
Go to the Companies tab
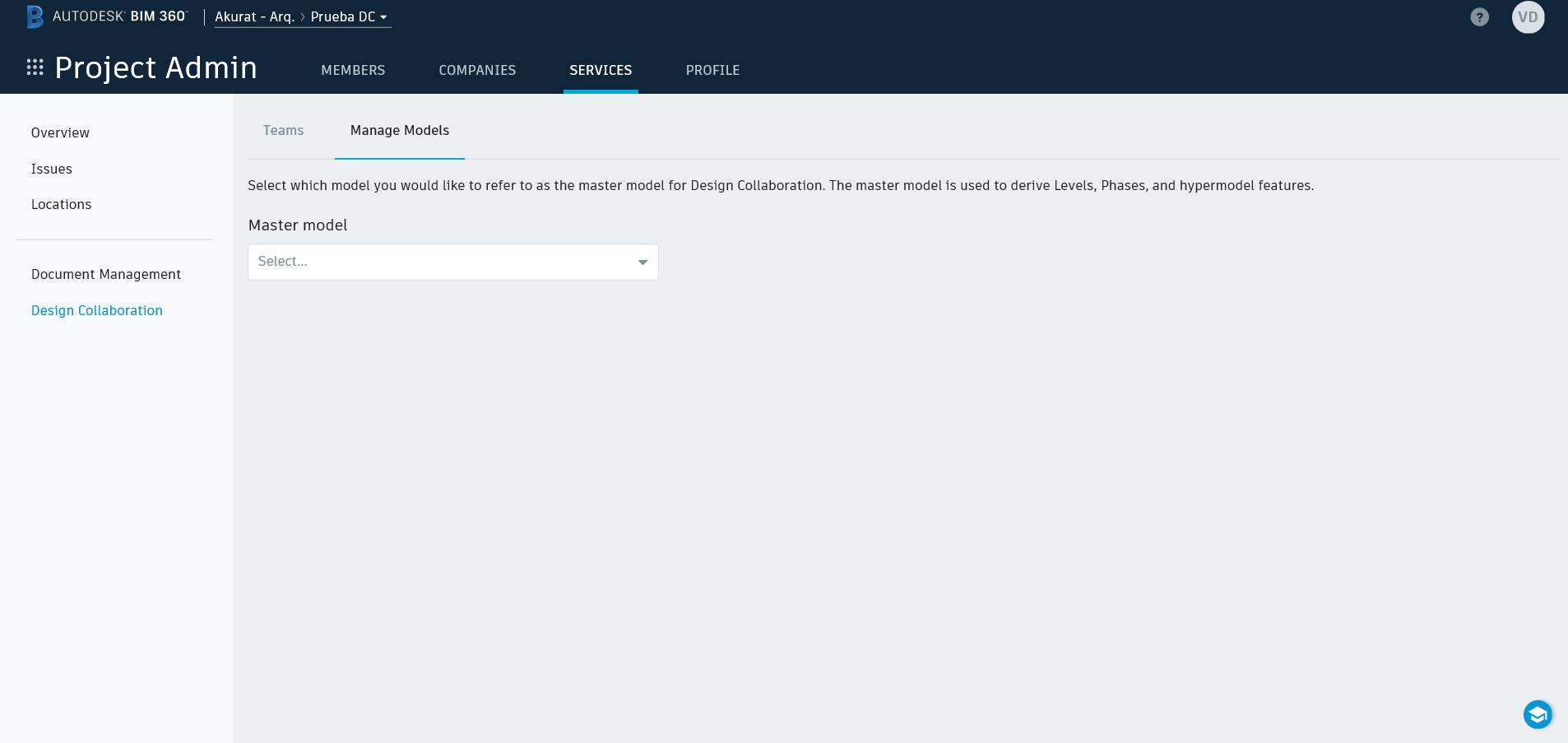[x=477, y=70]
